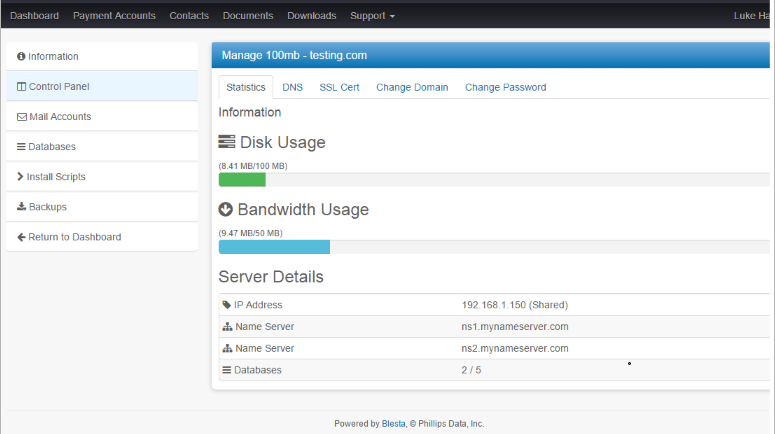Click the Control Panel columns icon

[22, 87]
